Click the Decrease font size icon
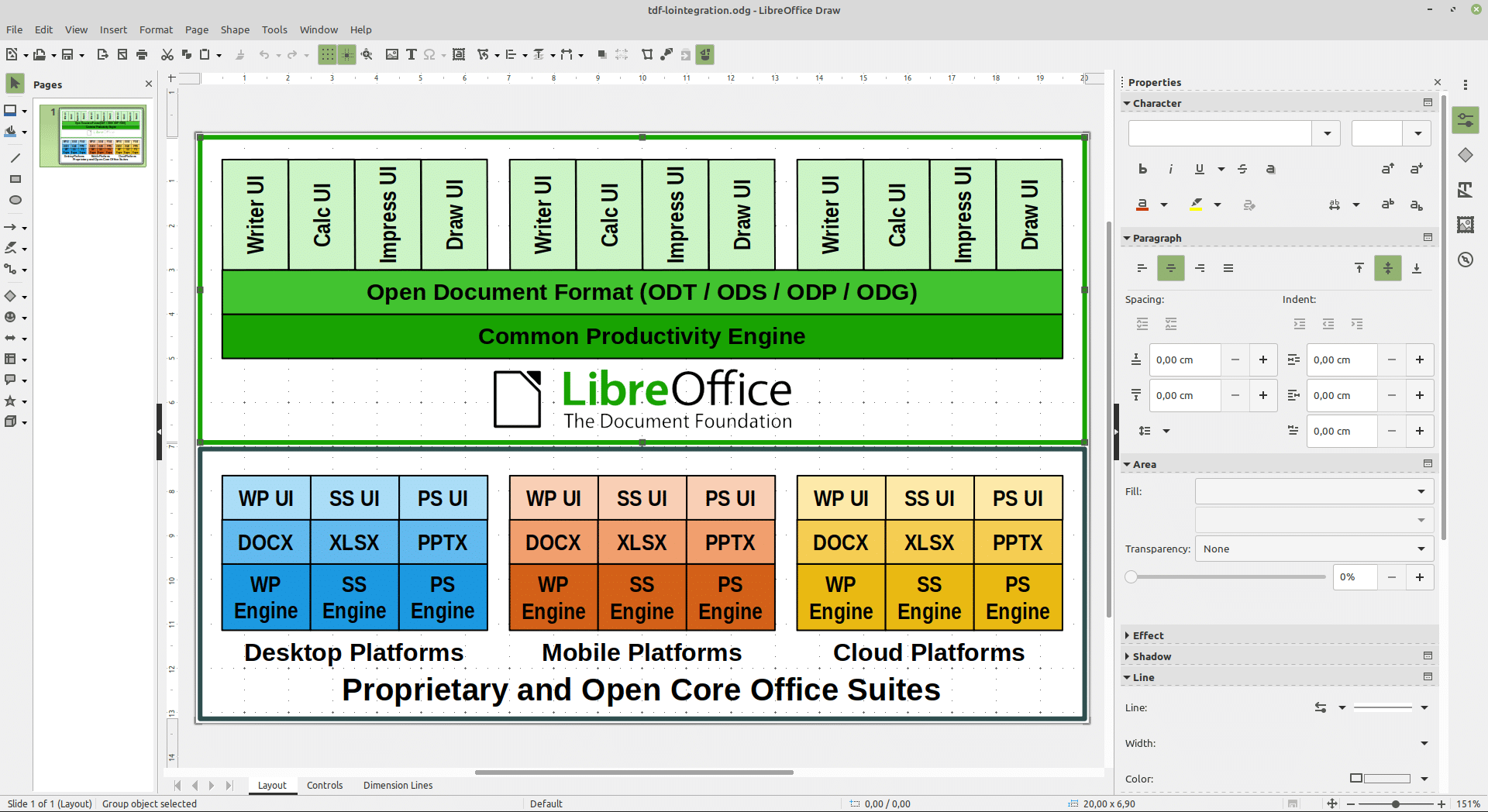 click(1417, 169)
